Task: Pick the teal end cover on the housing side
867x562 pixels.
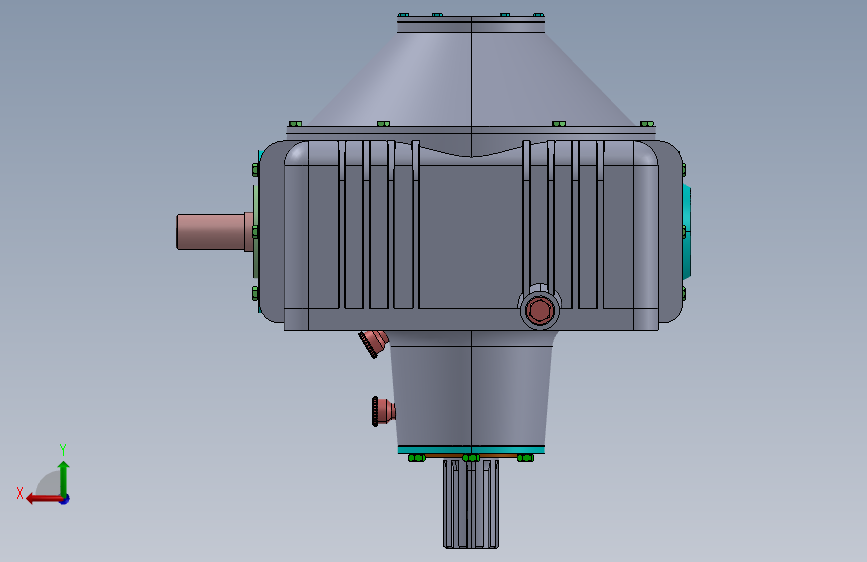Action: (x=686, y=232)
